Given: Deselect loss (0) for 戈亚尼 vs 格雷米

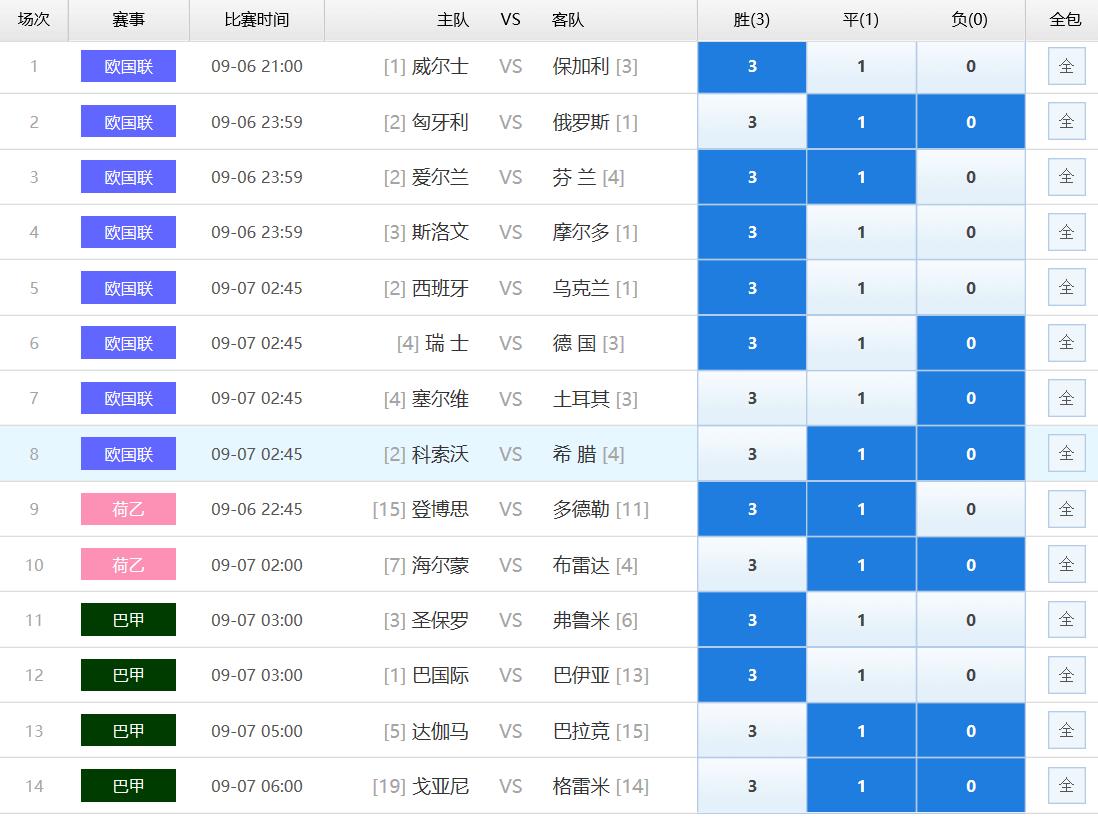Looking at the screenshot, I should coord(971,786).
